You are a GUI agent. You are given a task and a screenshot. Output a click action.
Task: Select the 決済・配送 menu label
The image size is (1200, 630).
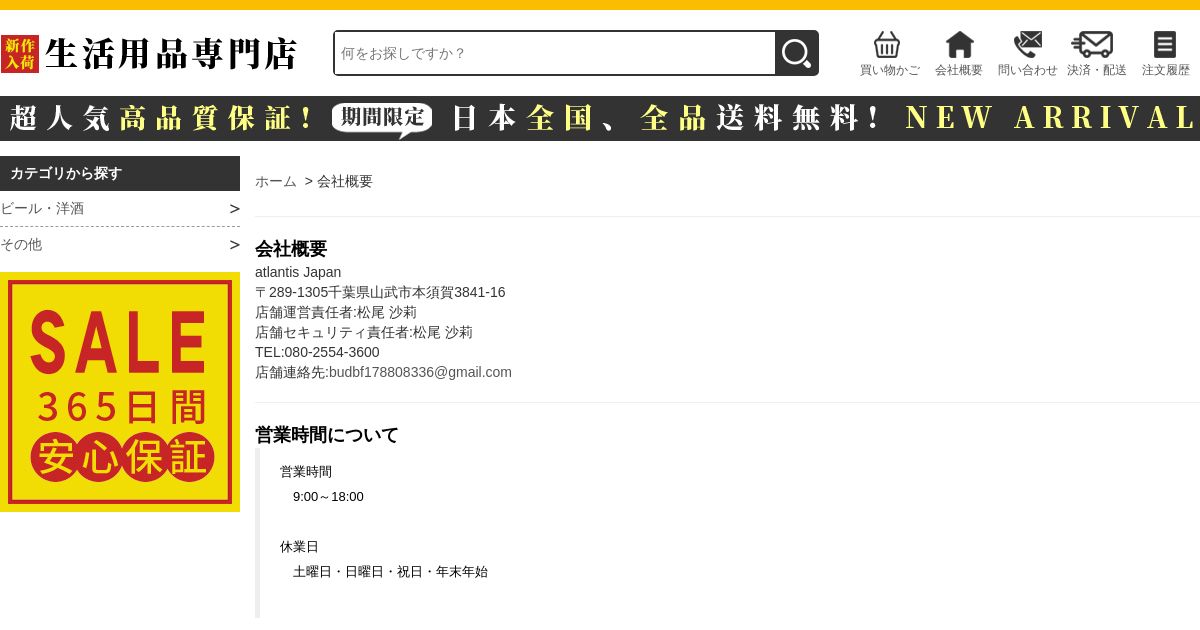(x=1096, y=70)
